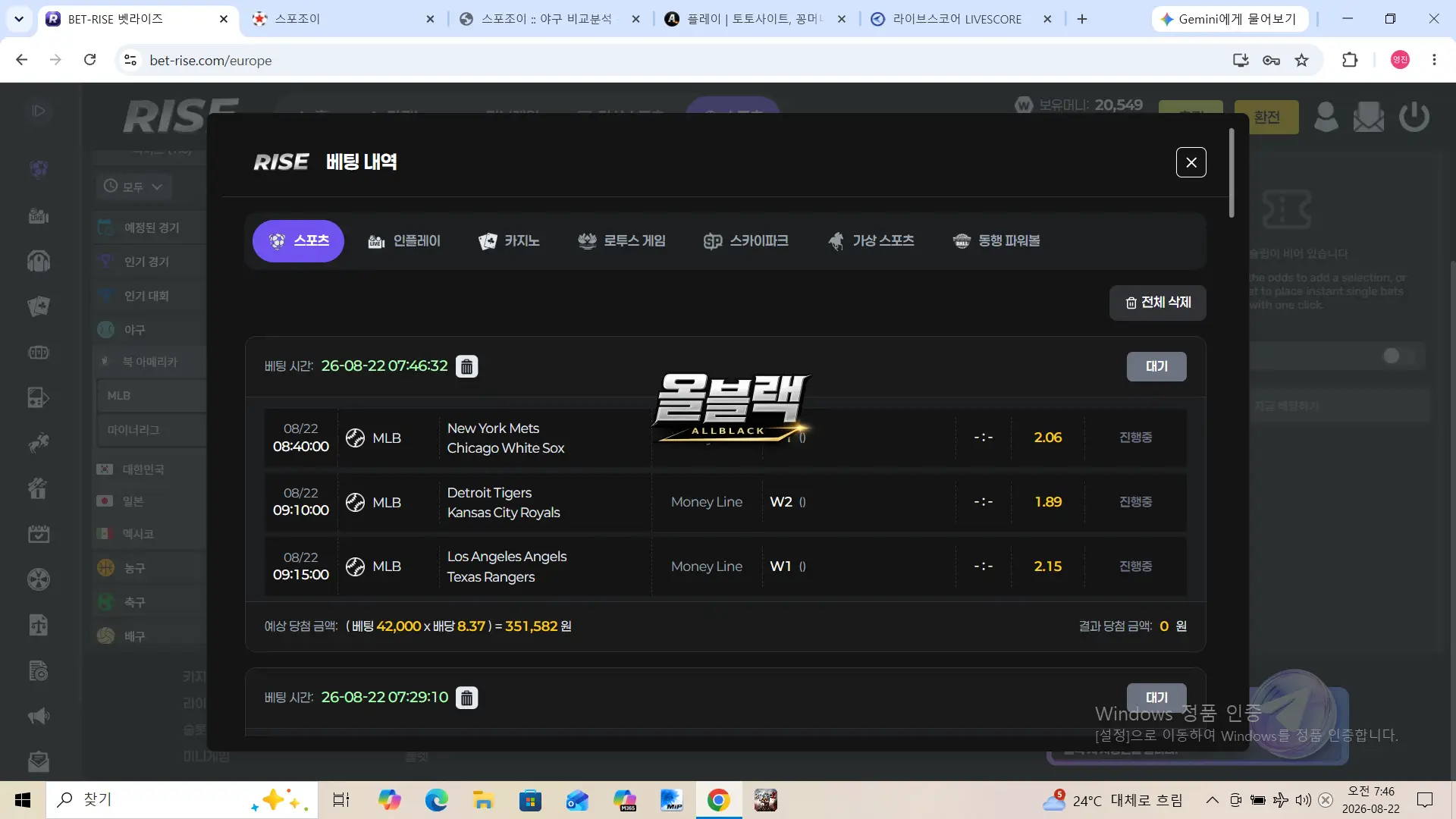The image size is (1456, 819).
Task: Open File Explorer from the taskbar
Action: tap(483, 800)
